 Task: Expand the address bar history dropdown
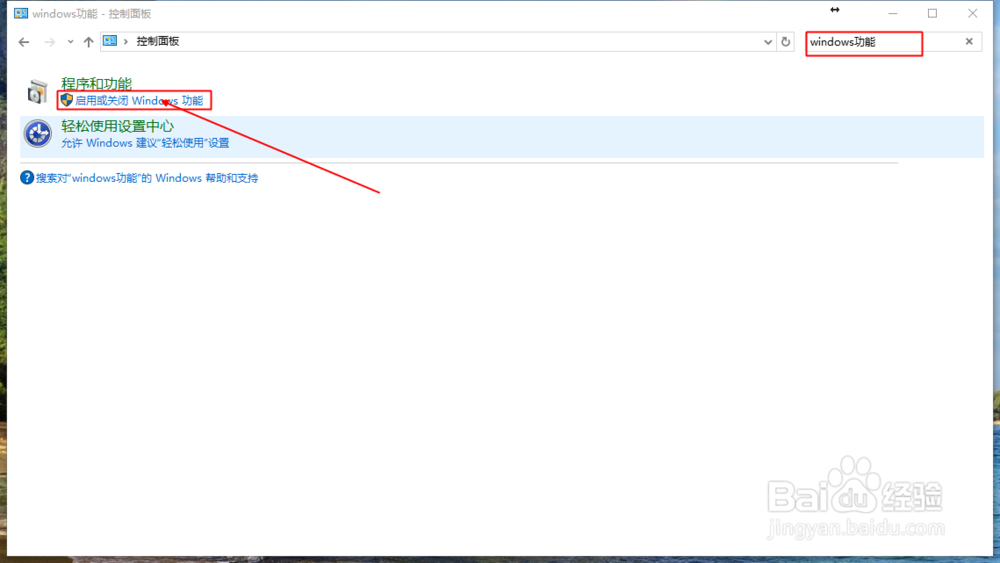[x=768, y=42]
